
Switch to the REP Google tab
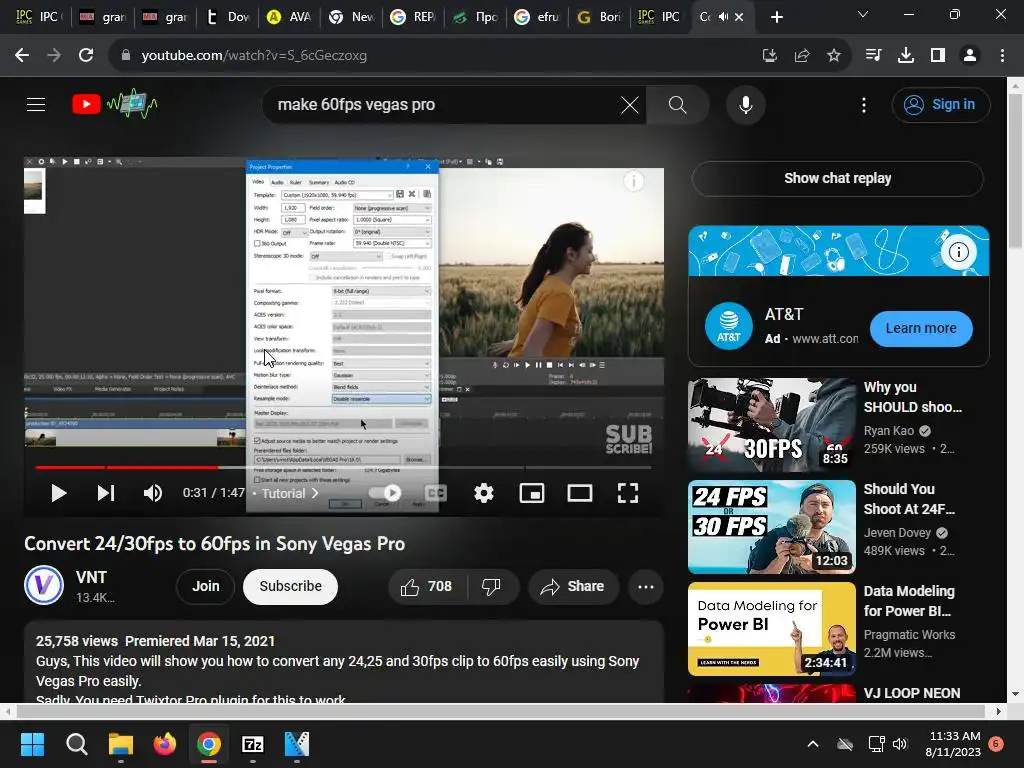tap(413, 17)
